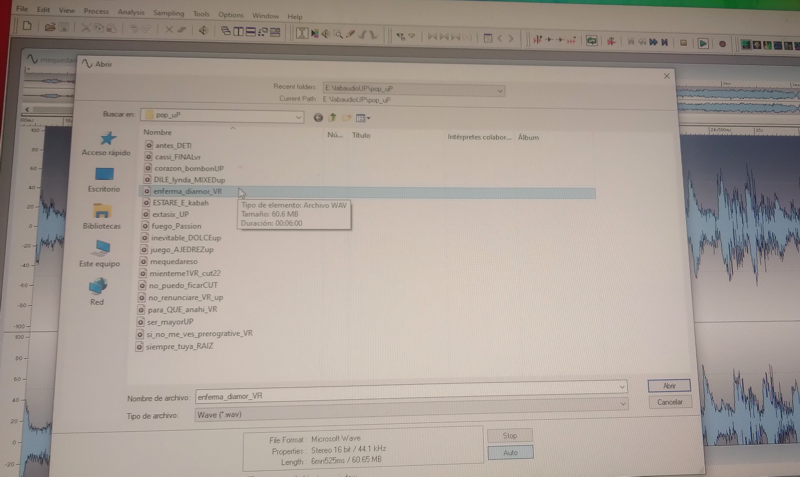800x477 pixels.
Task: Expand the Recent folders dropdown
Action: coord(500,91)
